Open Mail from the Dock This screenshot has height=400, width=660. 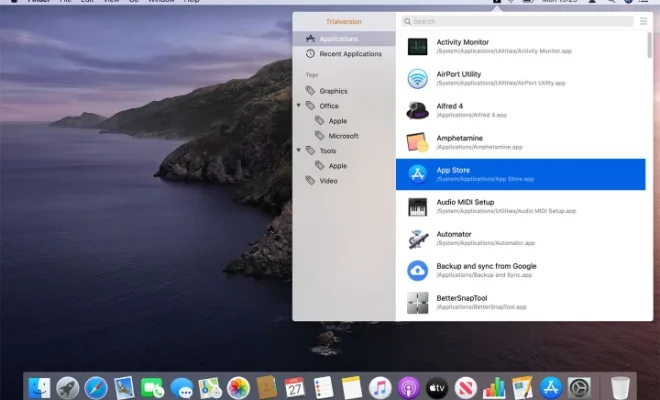[x=125, y=388]
